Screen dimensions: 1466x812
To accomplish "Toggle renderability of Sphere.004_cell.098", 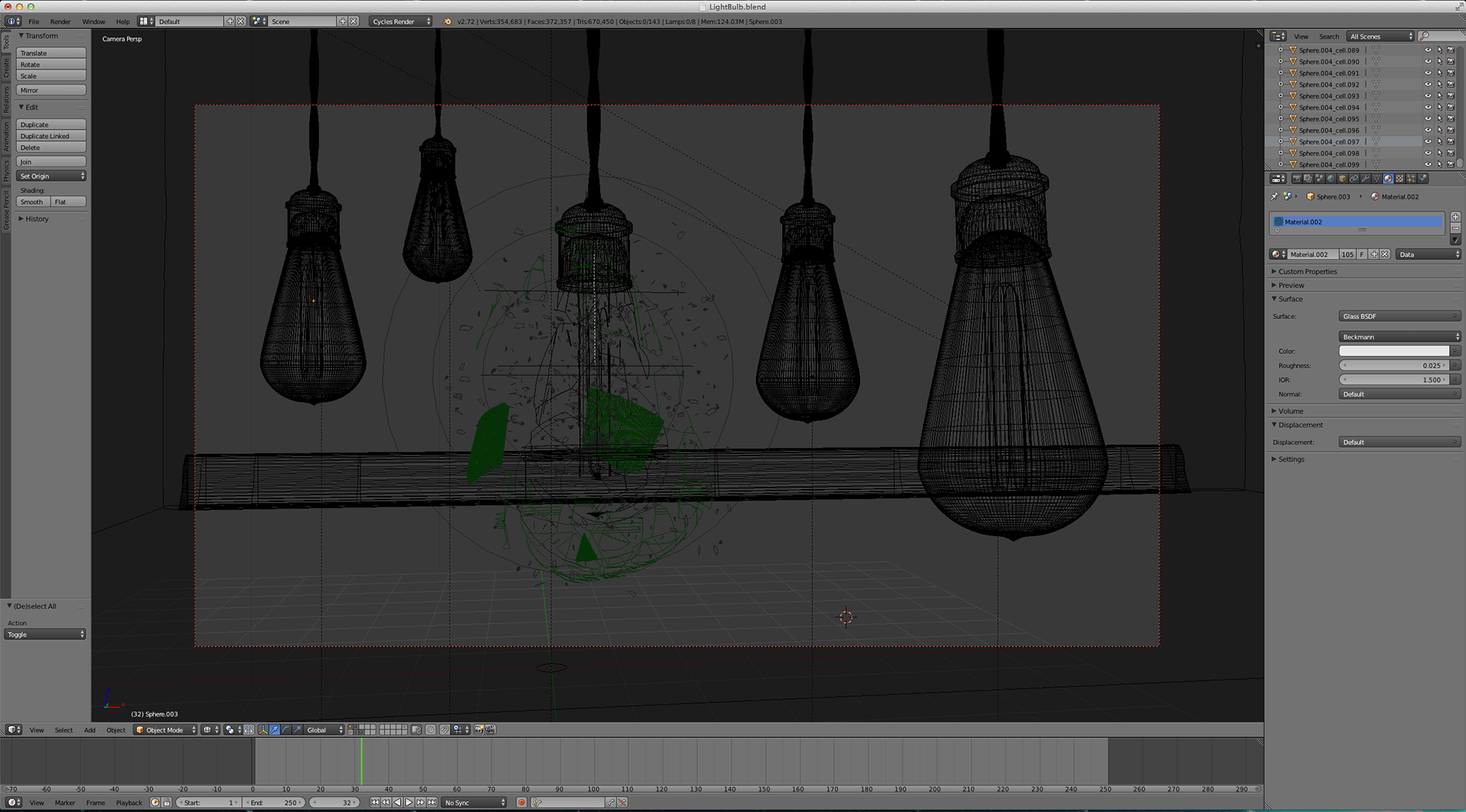I will point(1451,153).
